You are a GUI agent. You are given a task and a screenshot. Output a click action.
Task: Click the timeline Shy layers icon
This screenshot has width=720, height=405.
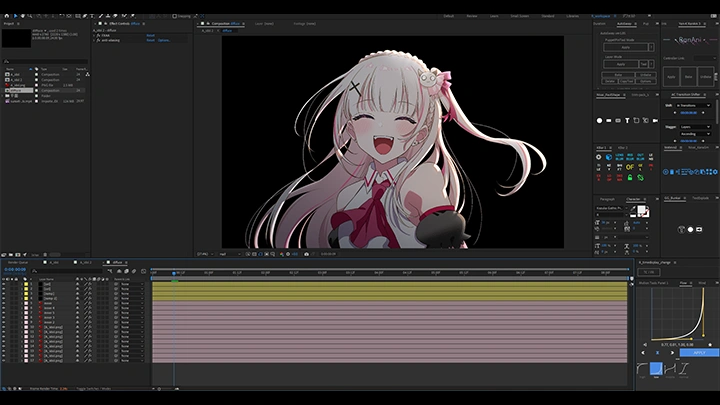click(119, 271)
